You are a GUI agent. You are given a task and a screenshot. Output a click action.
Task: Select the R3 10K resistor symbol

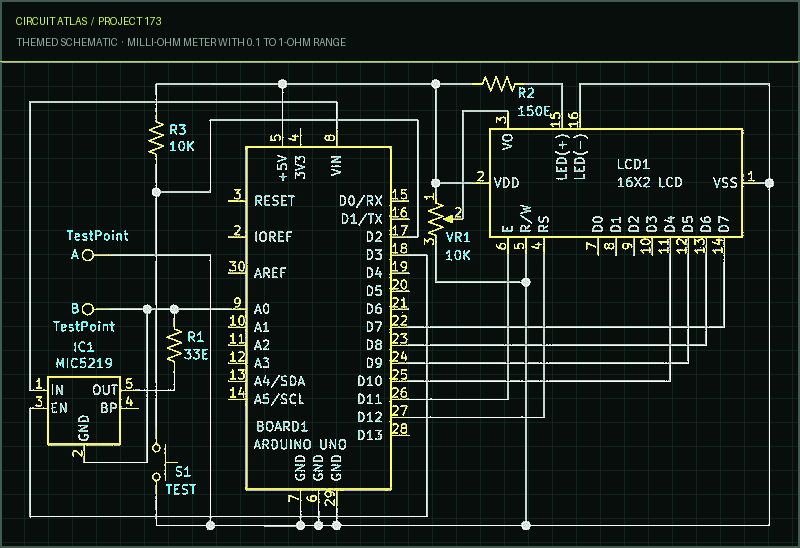[x=156, y=137]
